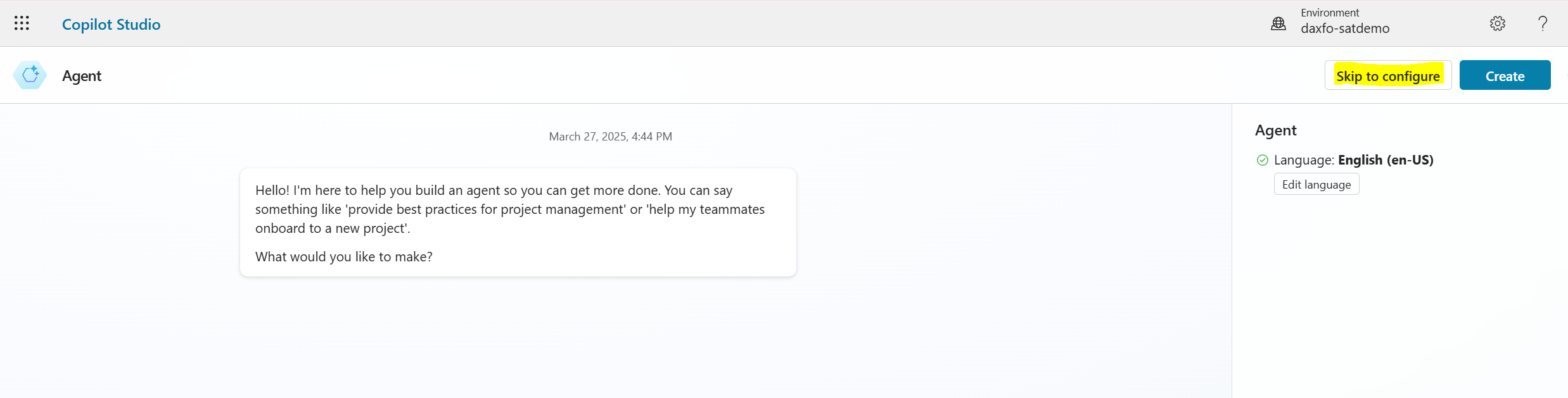Click the Copilot Studio home link
The width and height of the screenshot is (1568, 398).
point(111,24)
